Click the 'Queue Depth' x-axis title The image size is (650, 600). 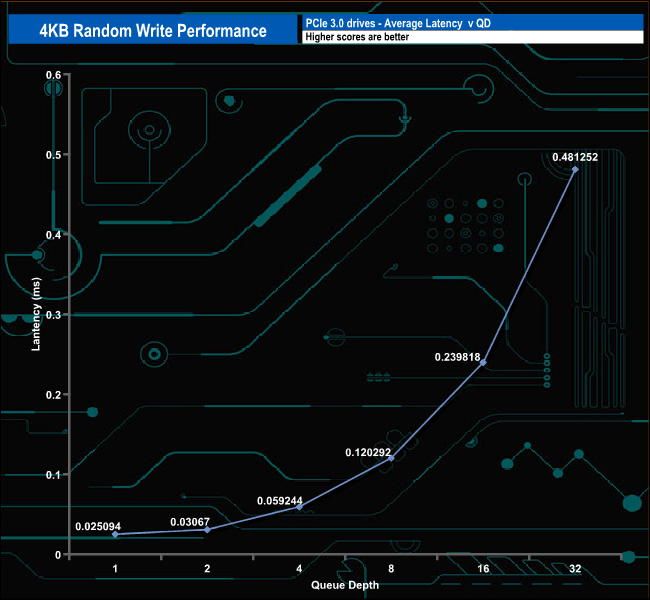pos(345,585)
